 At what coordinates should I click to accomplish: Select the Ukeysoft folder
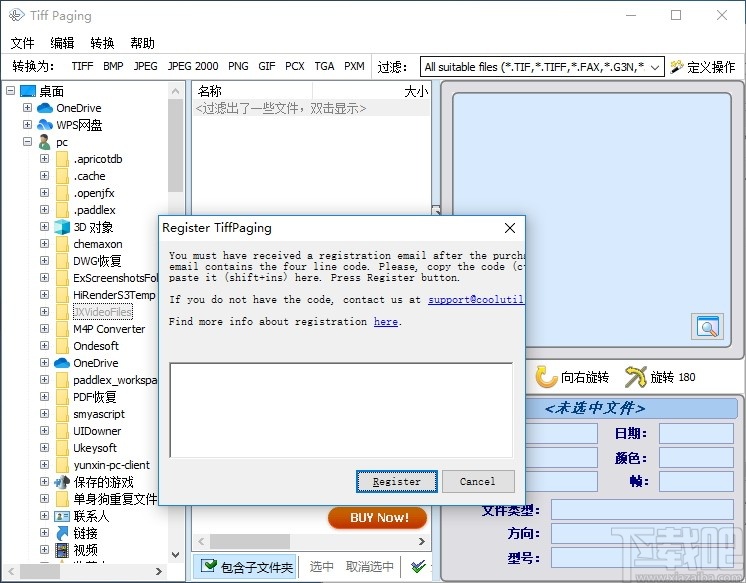(x=95, y=448)
